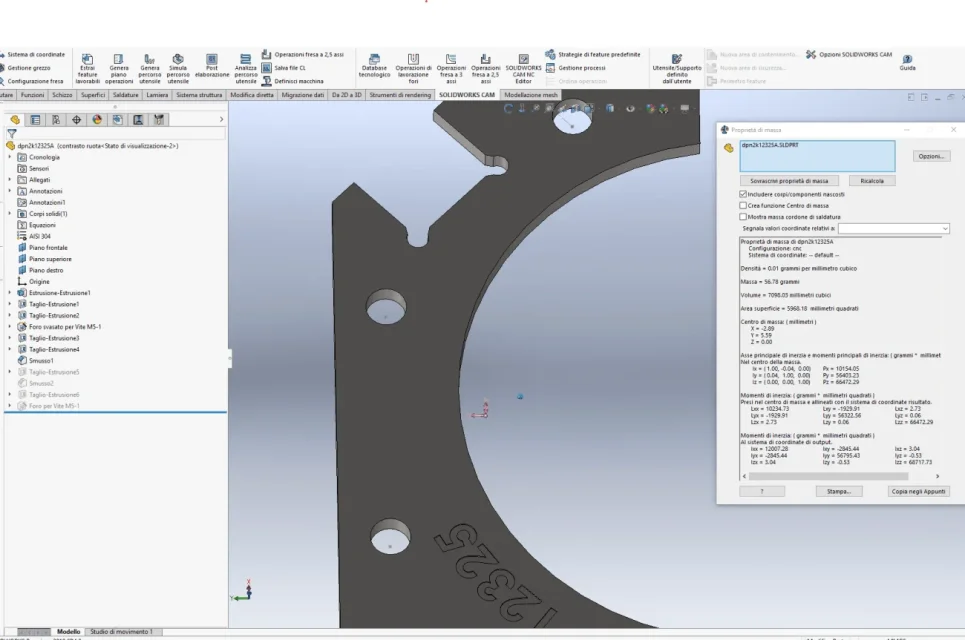Click the Post elaborazione icon
965x640 pixels.
click(212, 60)
